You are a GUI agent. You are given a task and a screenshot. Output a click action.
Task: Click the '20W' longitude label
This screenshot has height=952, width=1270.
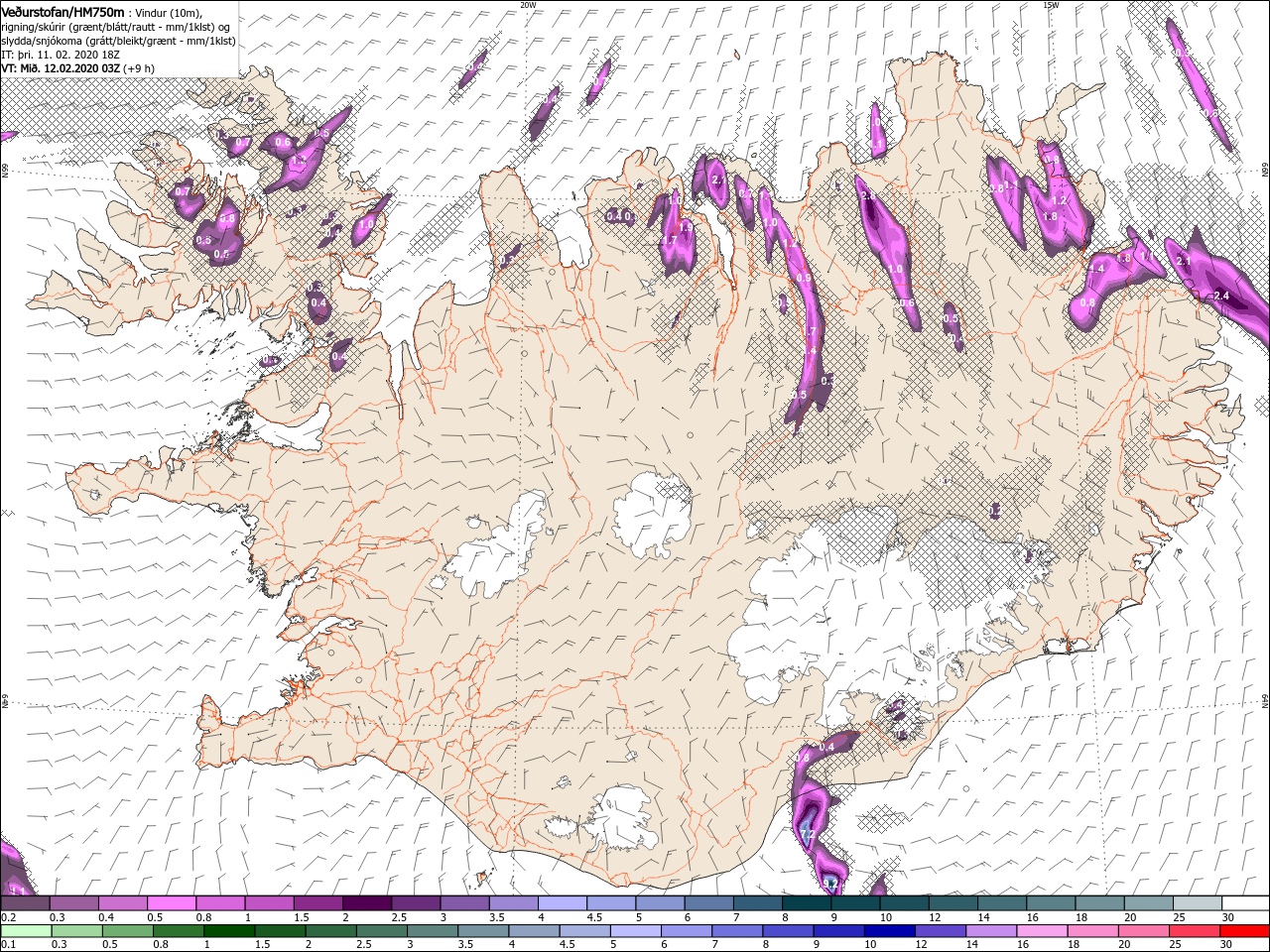tap(528, 5)
